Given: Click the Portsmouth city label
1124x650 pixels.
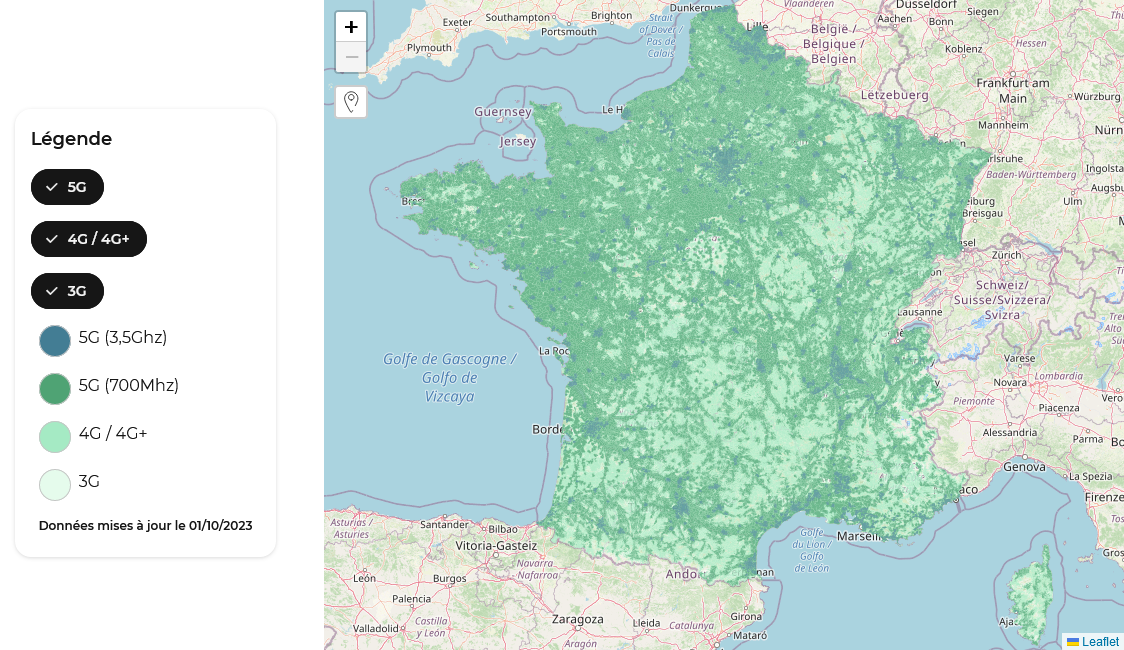Looking at the screenshot, I should pyautogui.click(x=569, y=32).
